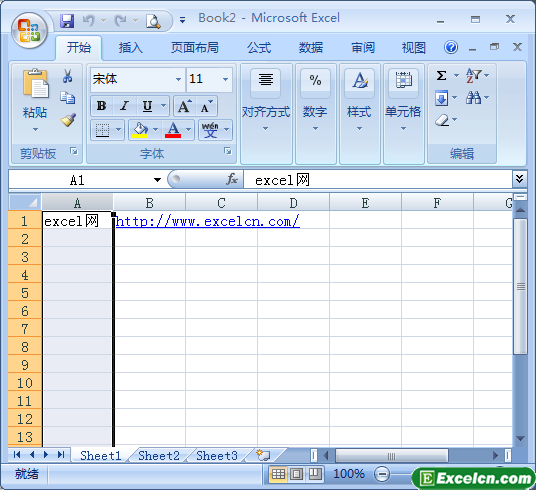Screen dimensions: 536x490
Task: Toggle Bold formatting
Action: pos(102,106)
